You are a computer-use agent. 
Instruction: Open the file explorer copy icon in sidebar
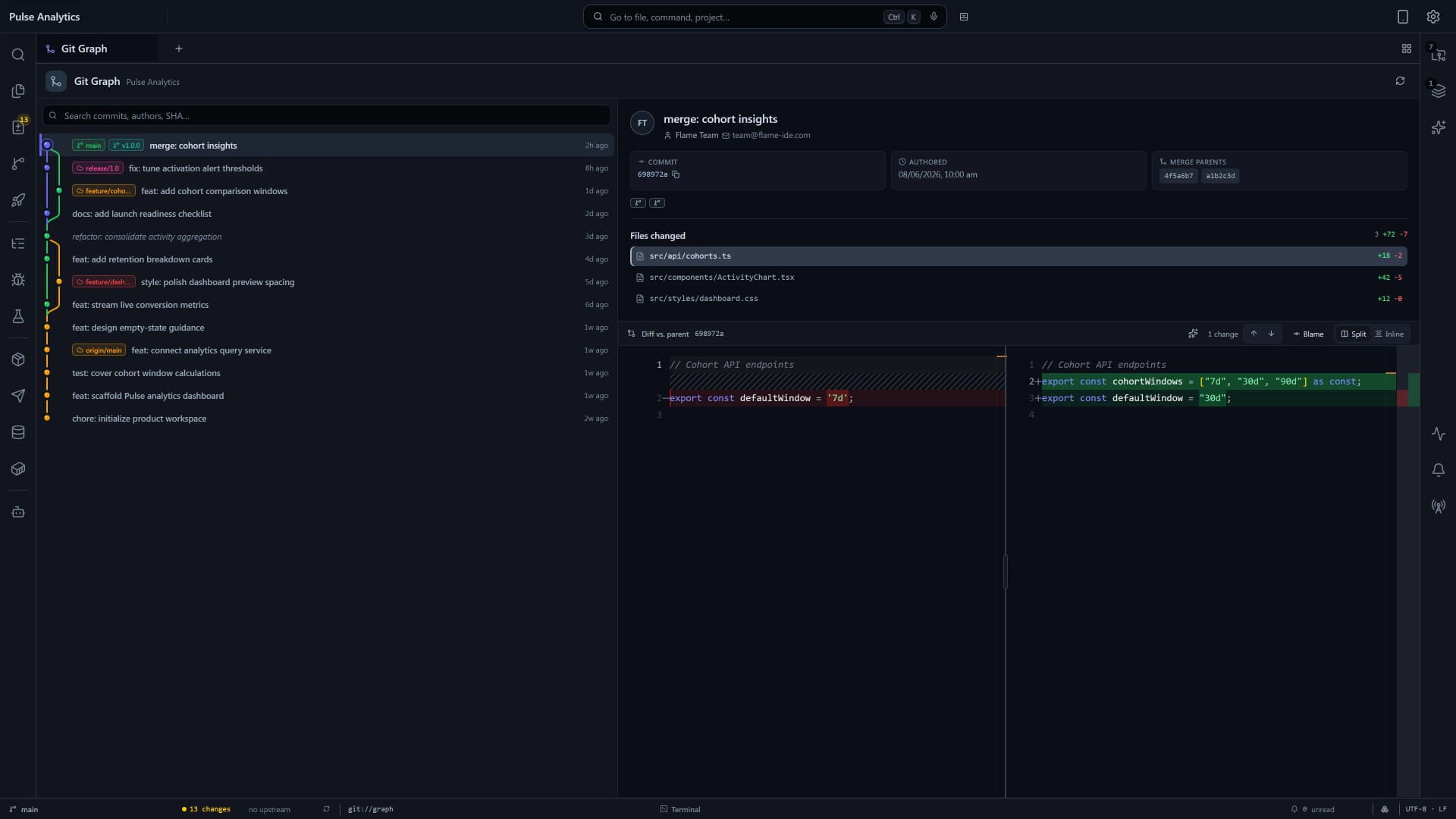(18, 91)
